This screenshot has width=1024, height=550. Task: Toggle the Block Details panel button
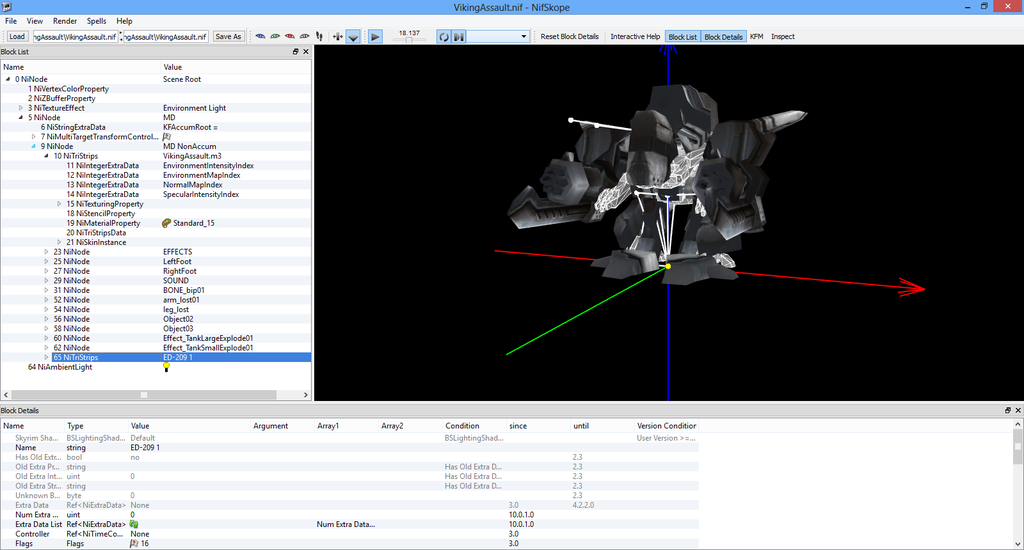tap(723, 37)
